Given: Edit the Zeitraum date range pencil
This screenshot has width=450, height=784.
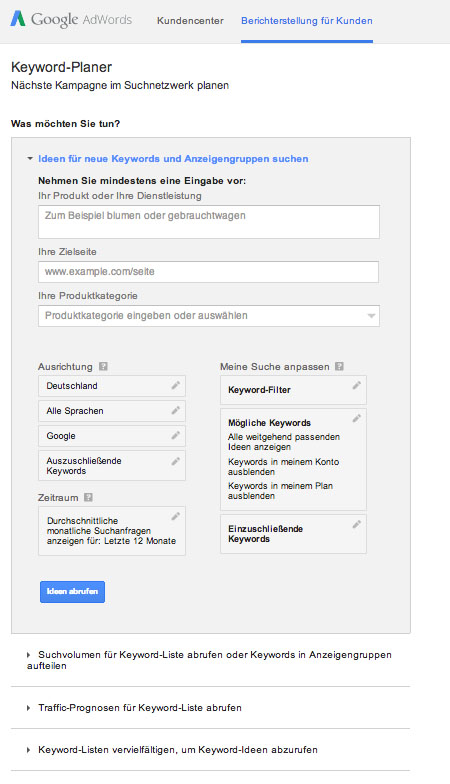Looking at the screenshot, I should tap(176, 516).
